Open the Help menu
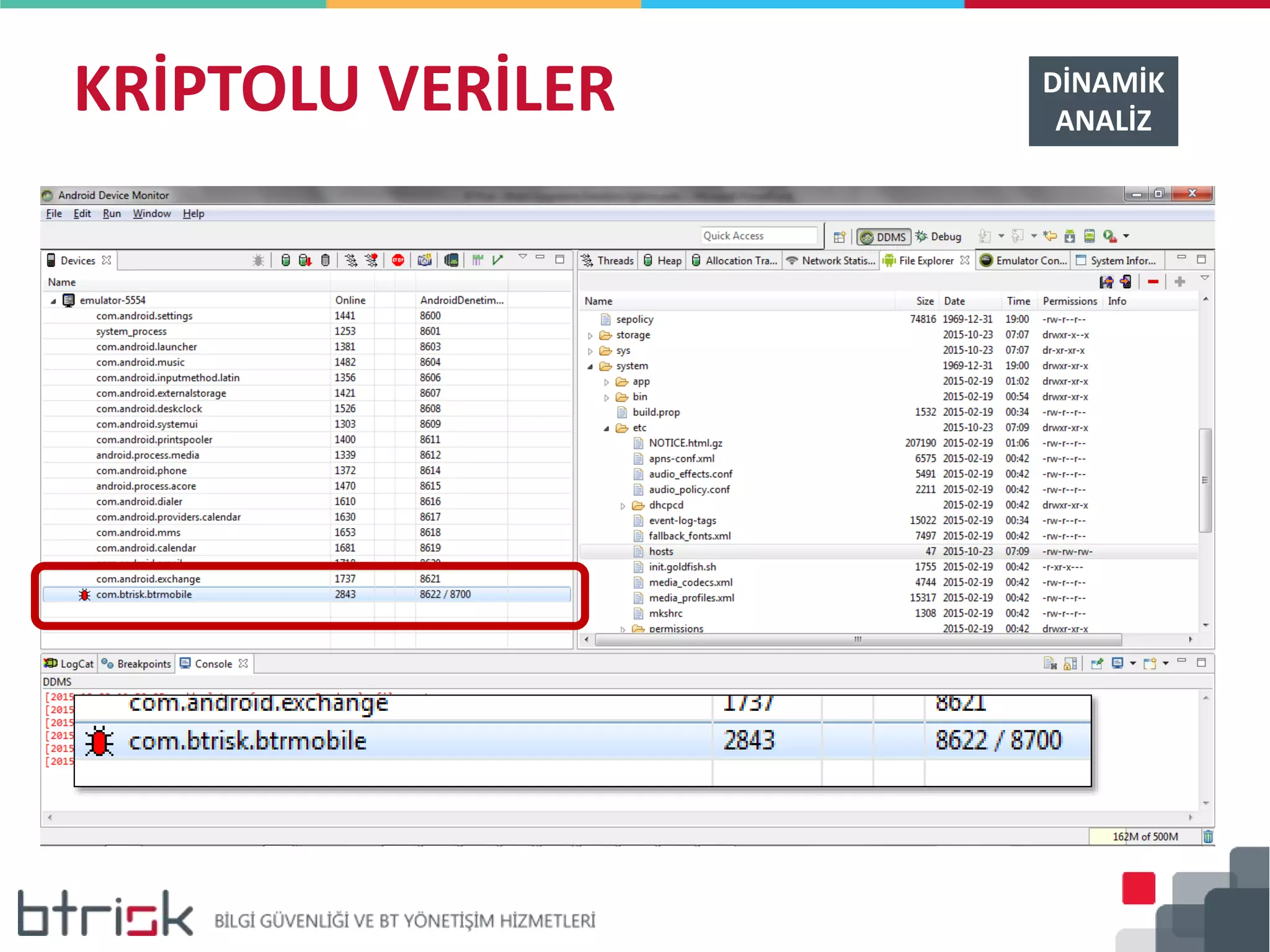The width and height of the screenshot is (1270, 952). (x=193, y=214)
